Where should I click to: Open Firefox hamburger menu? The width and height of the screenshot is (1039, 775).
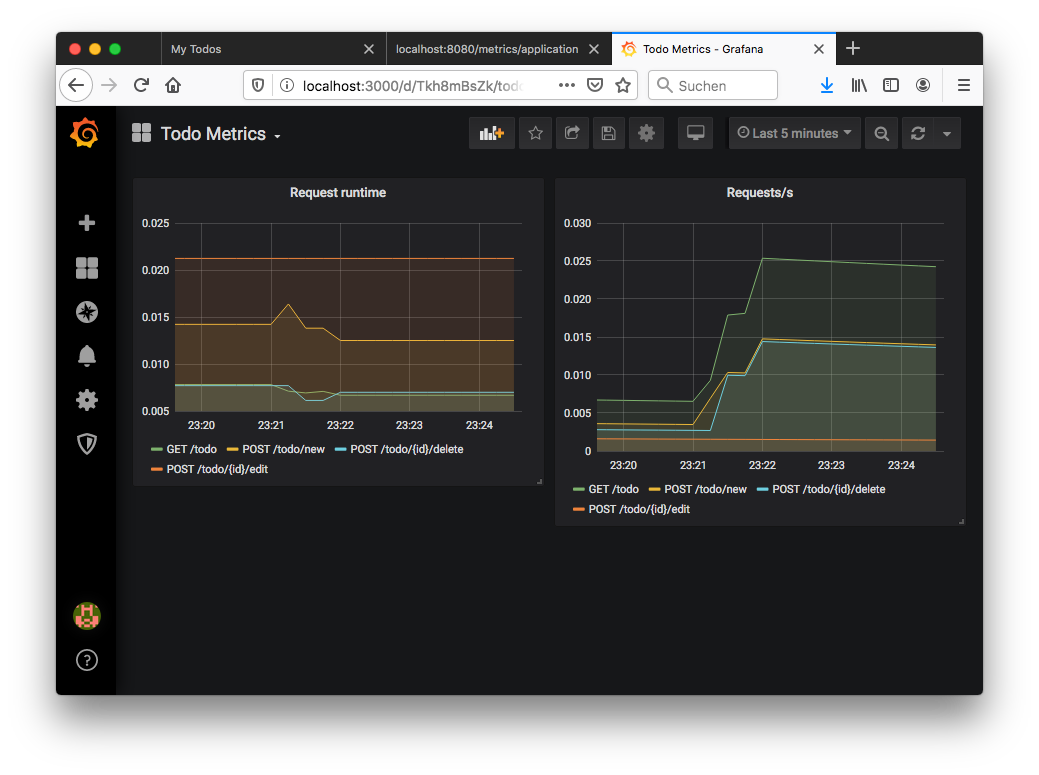click(963, 85)
